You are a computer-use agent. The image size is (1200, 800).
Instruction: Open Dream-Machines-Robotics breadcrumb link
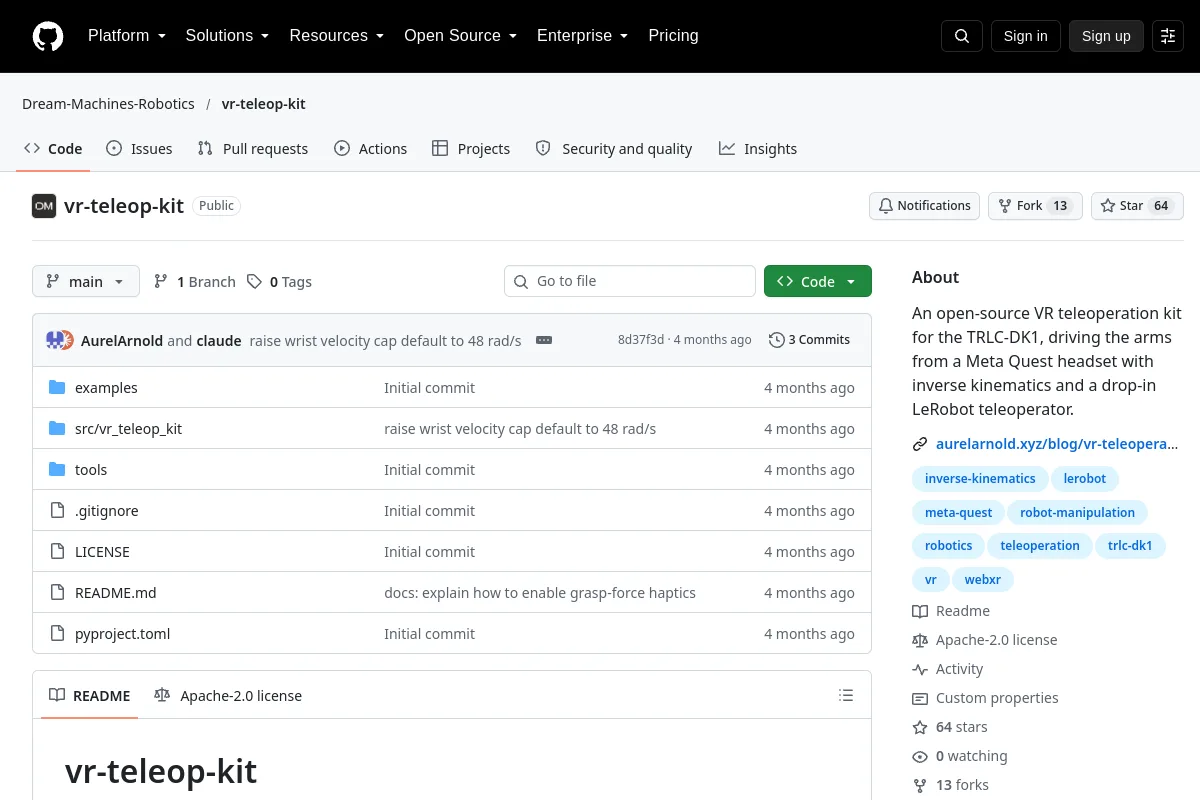tap(108, 104)
